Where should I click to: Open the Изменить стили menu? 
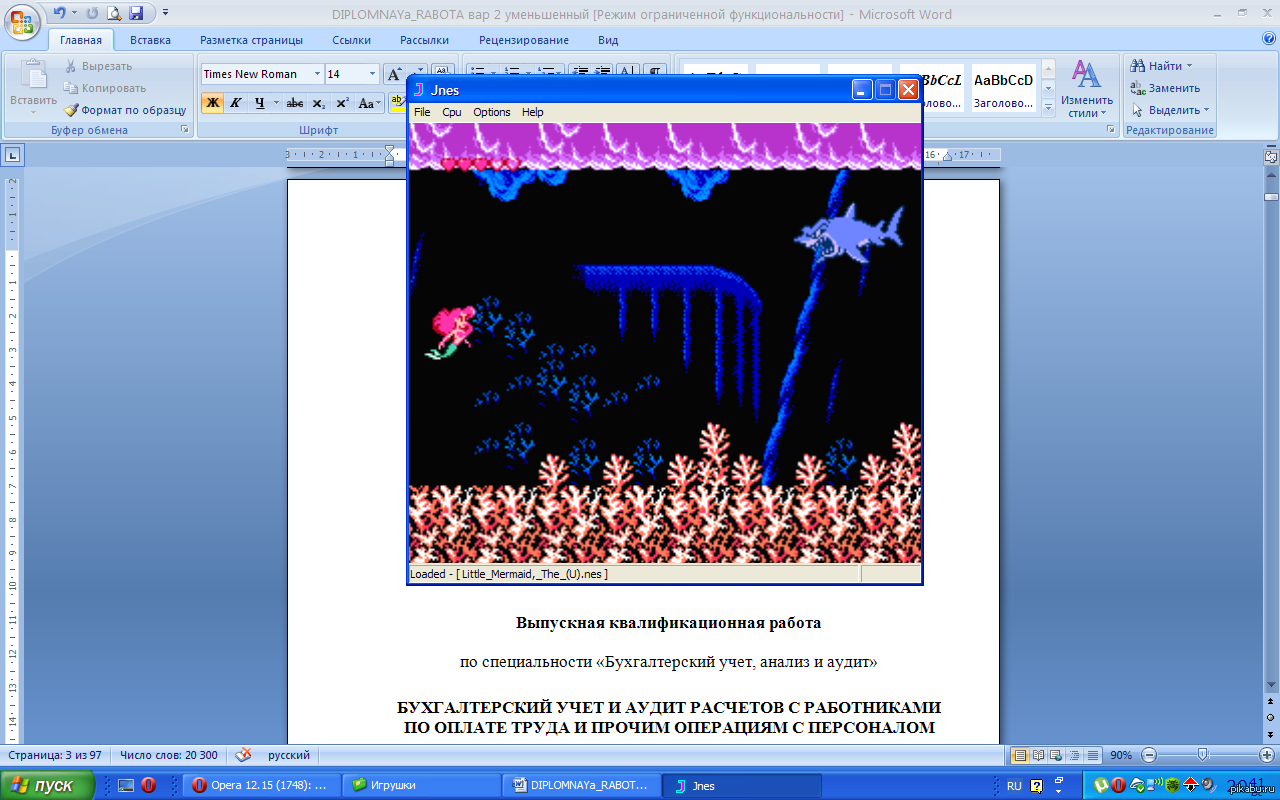tap(1087, 88)
